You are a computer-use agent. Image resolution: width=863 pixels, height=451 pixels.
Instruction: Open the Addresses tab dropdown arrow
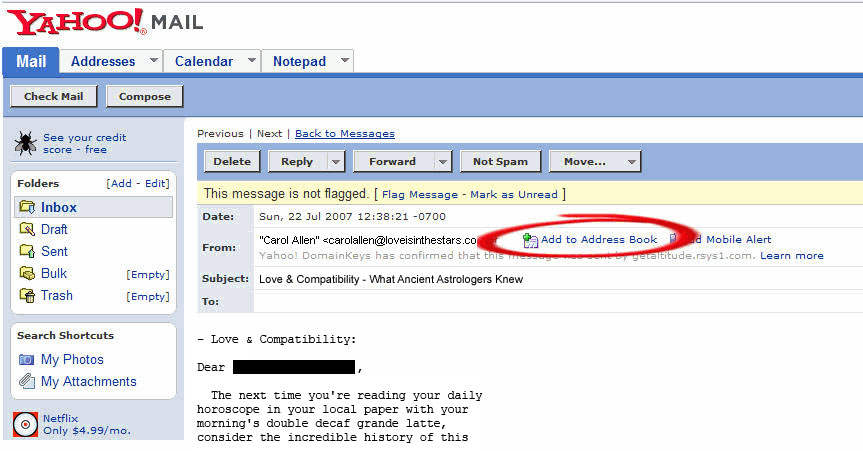point(154,60)
